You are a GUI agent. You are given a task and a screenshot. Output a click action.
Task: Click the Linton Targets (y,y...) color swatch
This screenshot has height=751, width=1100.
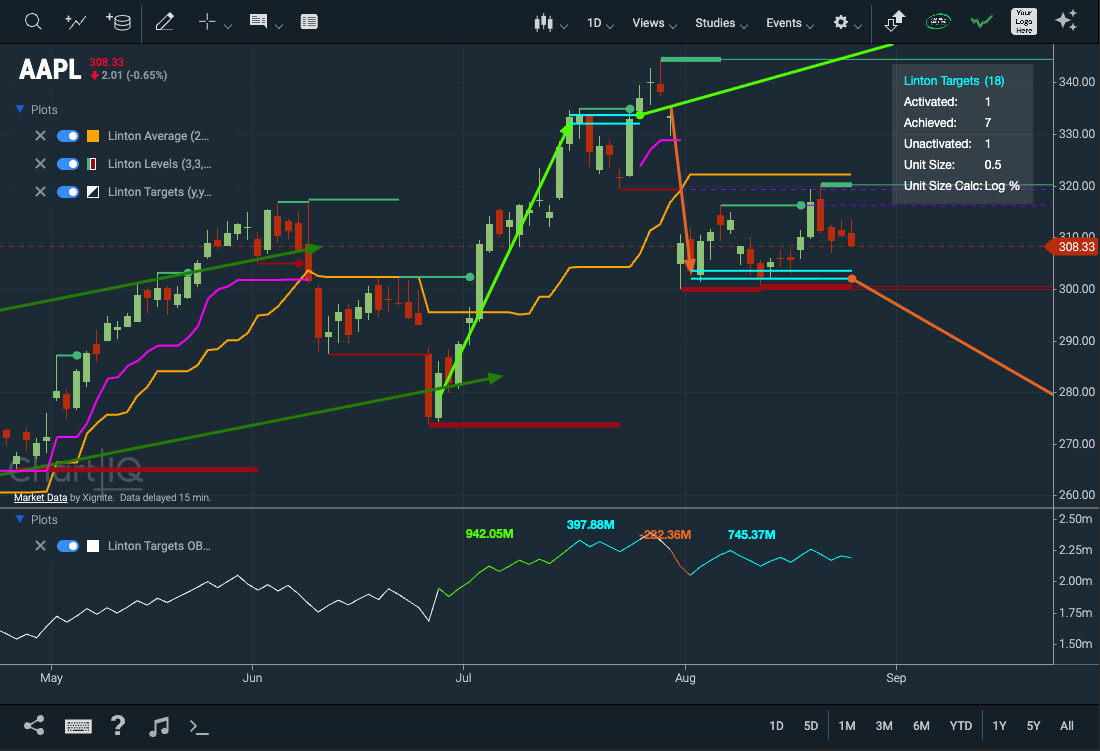(93, 192)
